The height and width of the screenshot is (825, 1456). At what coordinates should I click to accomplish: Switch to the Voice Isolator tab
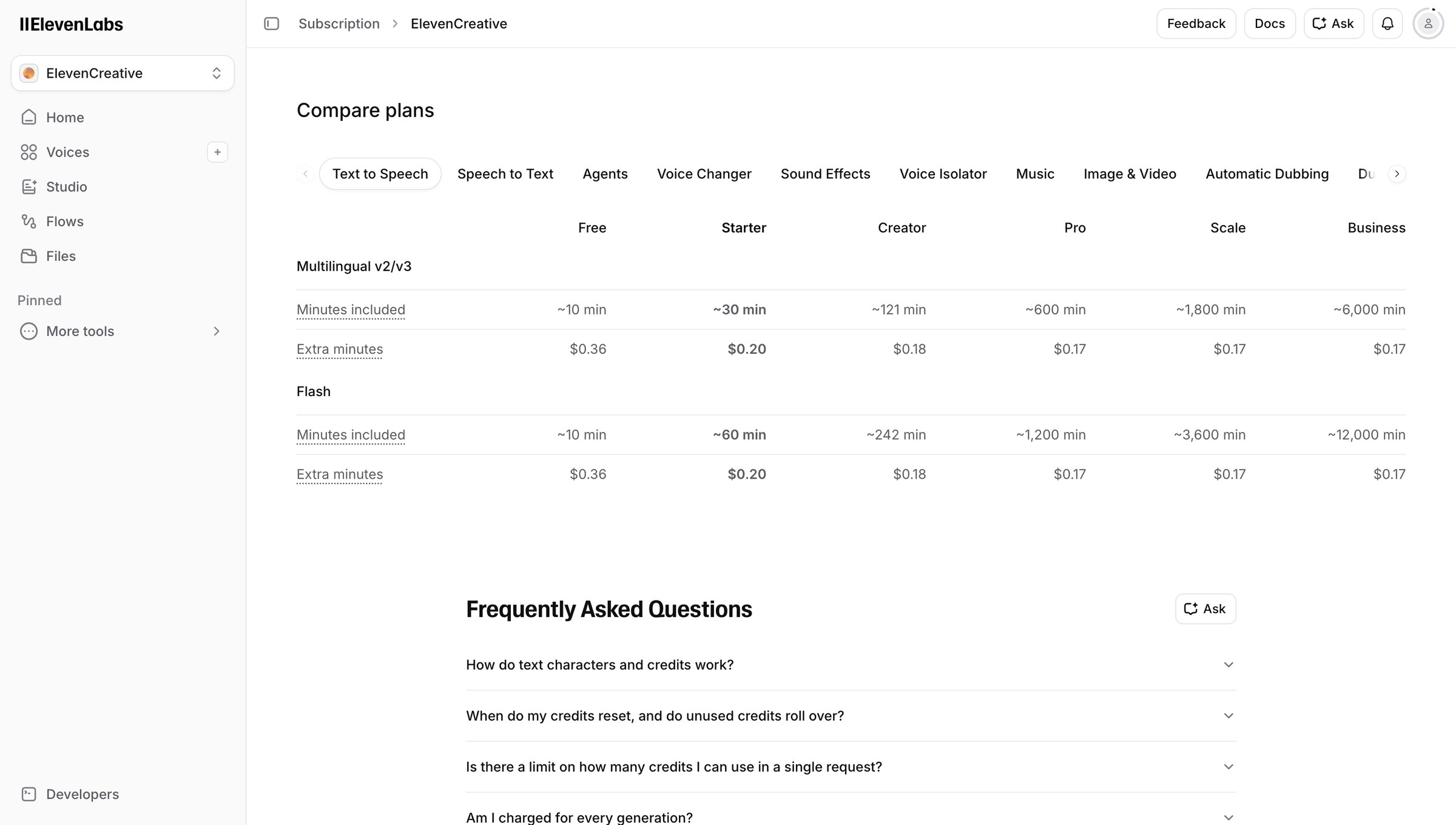pos(943,174)
